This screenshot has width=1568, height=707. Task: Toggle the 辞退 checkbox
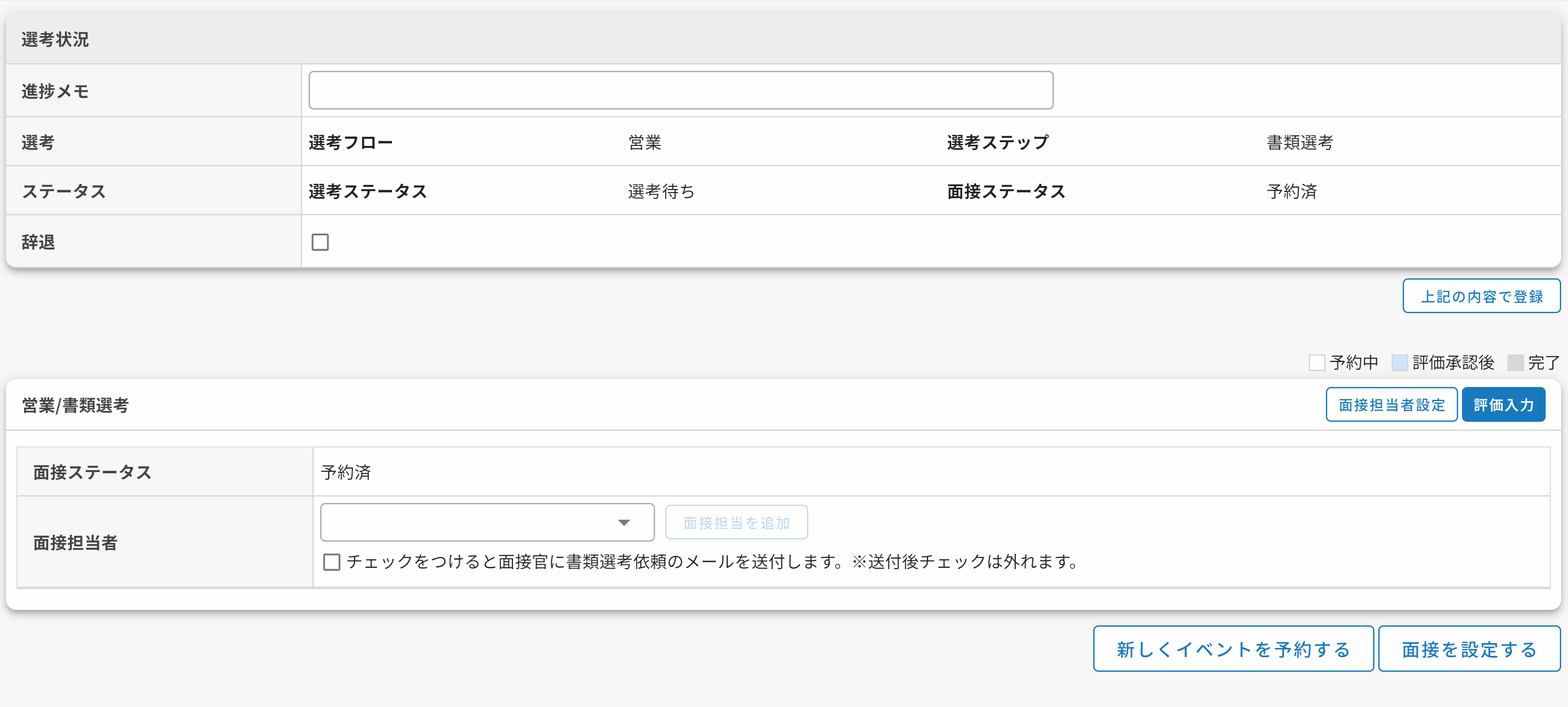coord(320,242)
